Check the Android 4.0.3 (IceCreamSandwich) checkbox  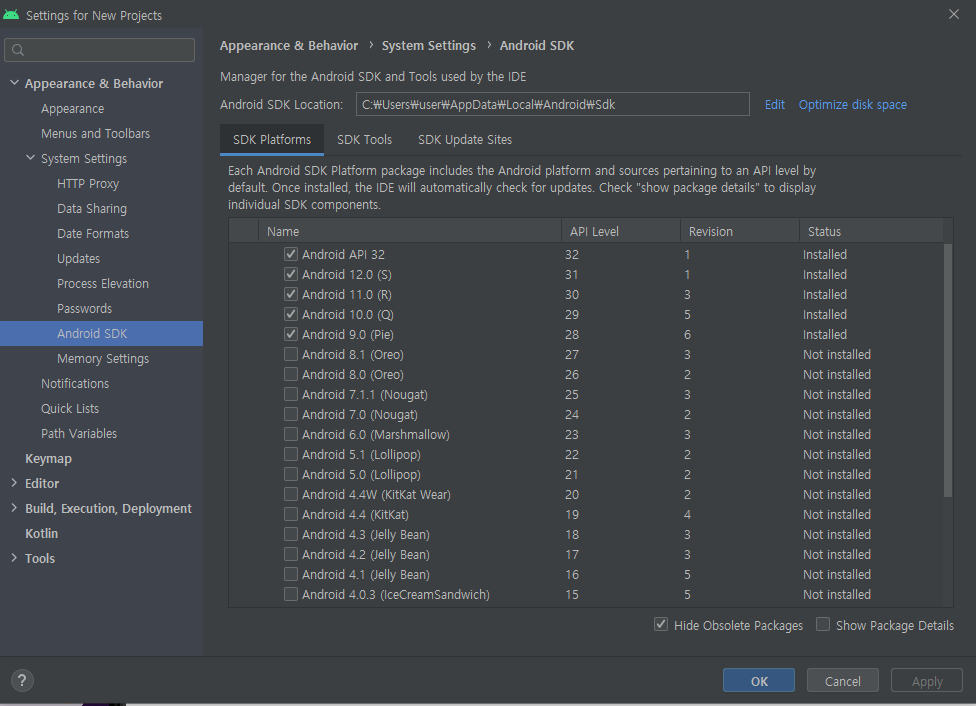click(x=291, y=594)
